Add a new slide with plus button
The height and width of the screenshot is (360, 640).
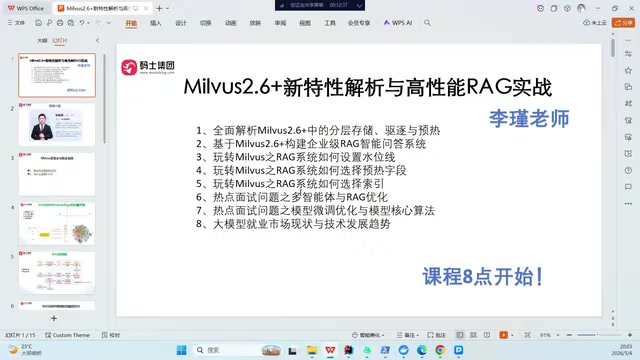54,318
